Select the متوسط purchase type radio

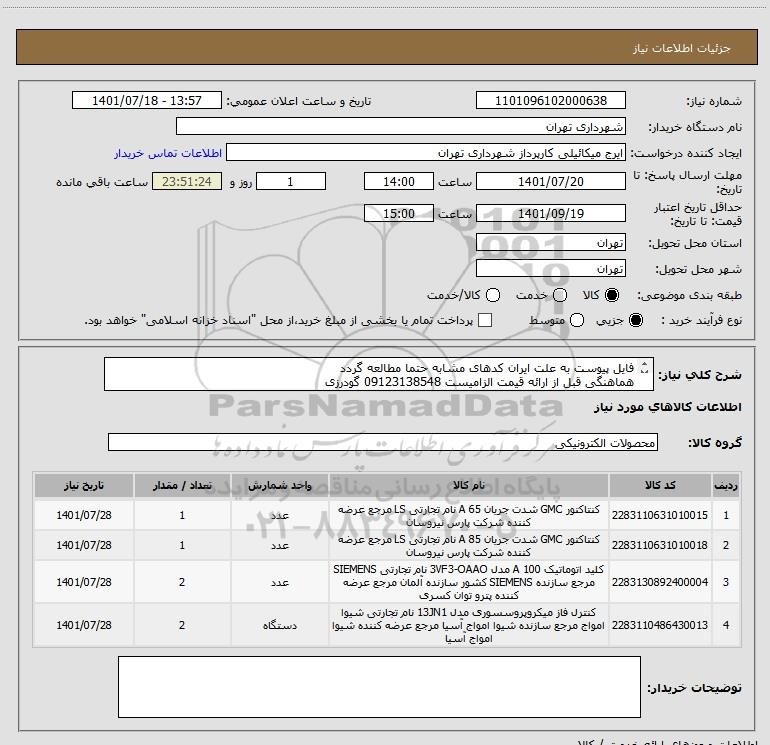[x=577, y=320]
